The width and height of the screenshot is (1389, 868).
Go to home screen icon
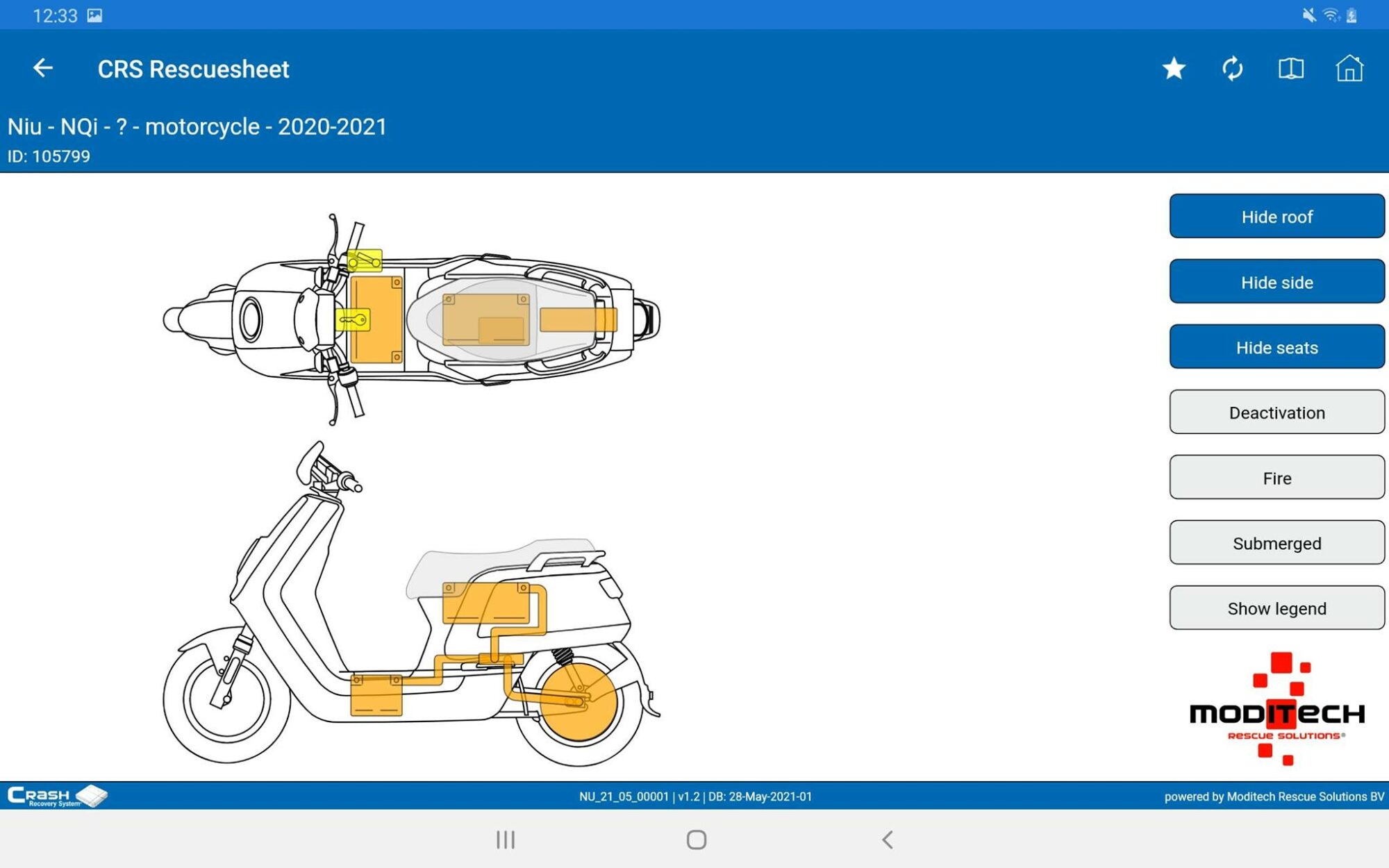point(1349,68)
